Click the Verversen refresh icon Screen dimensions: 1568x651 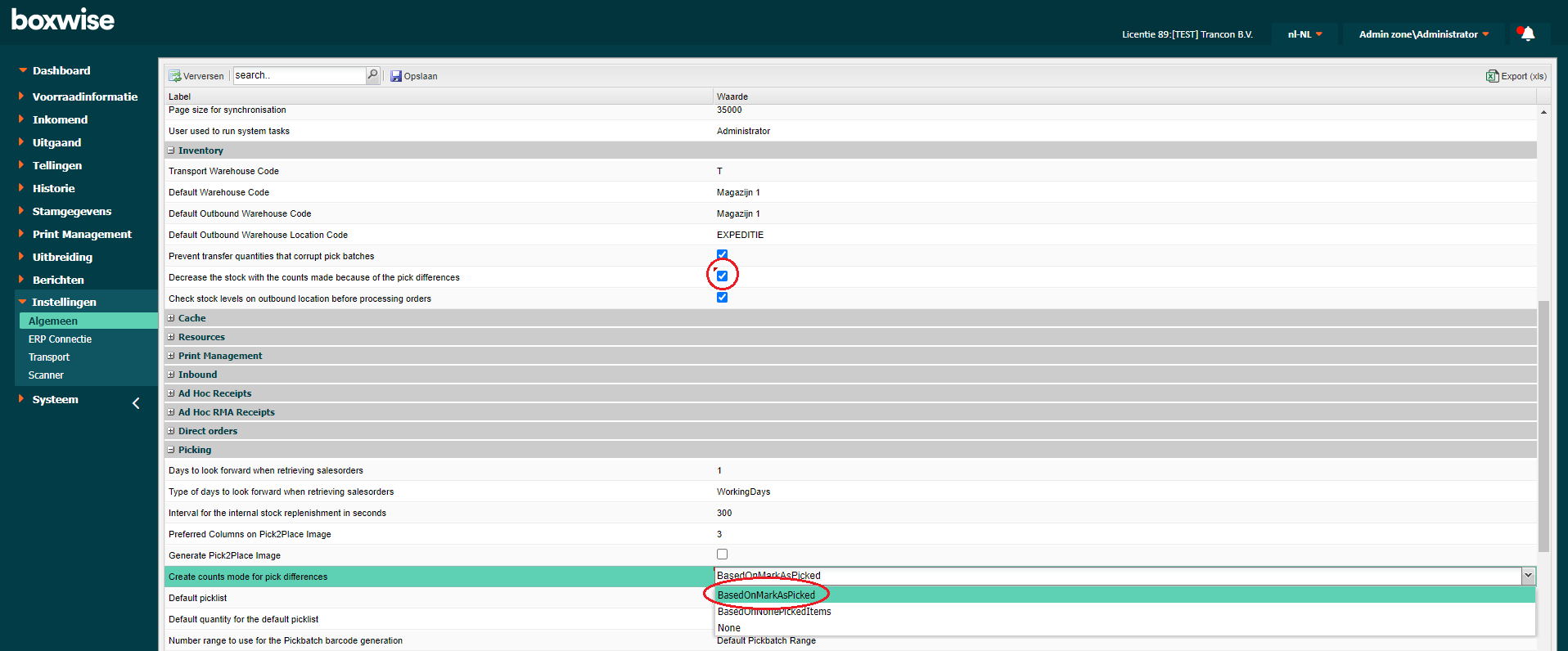coord(174,76)
